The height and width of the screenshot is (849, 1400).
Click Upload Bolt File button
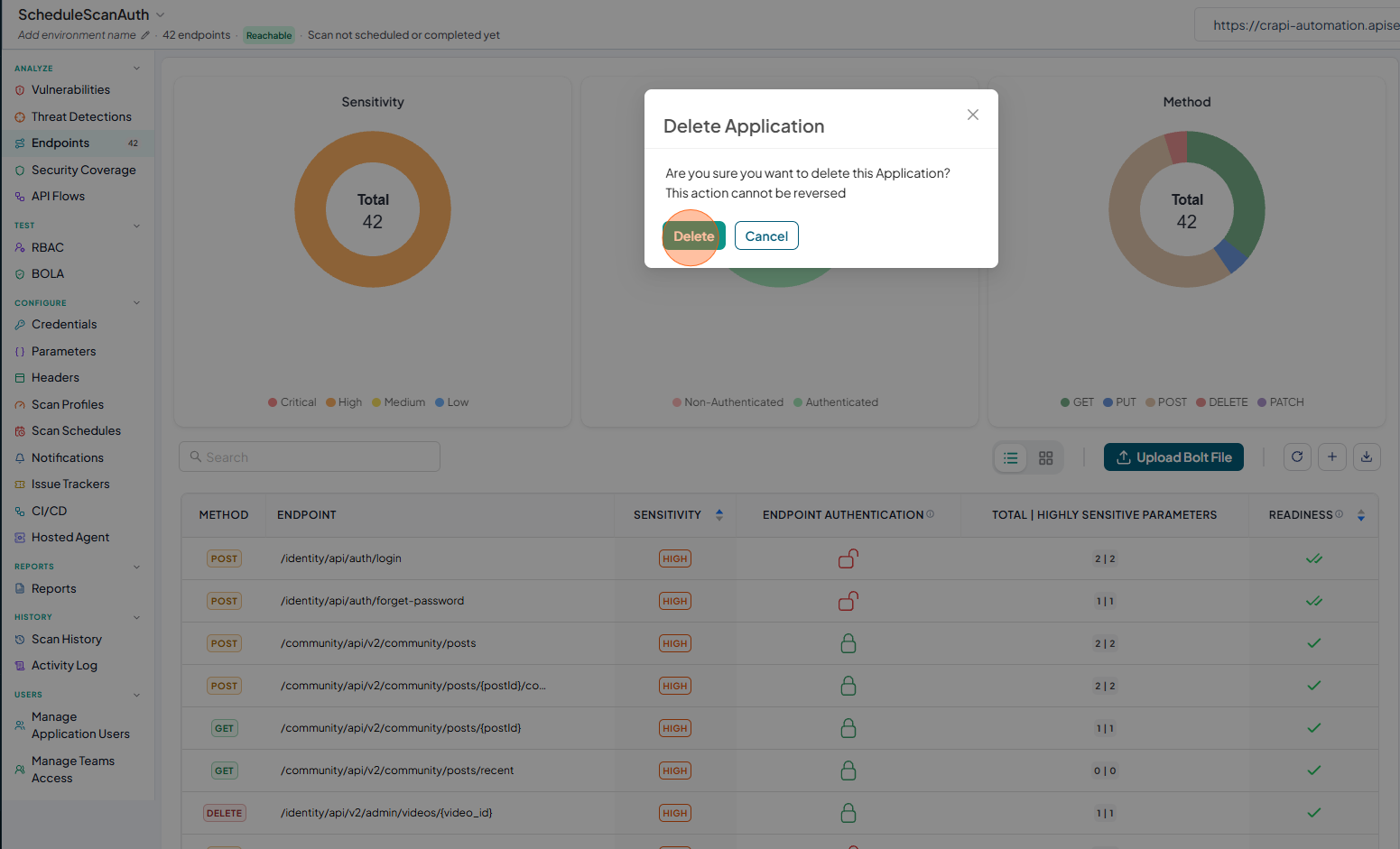1173,457
